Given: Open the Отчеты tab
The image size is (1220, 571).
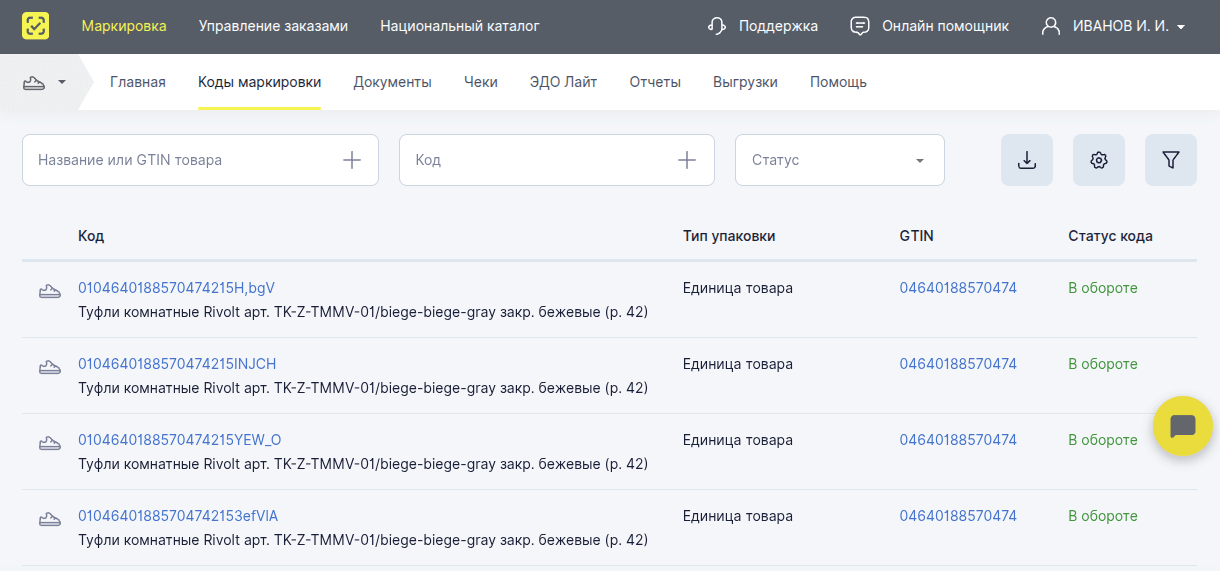Looking at the screenshot, I should coord(655,82).
